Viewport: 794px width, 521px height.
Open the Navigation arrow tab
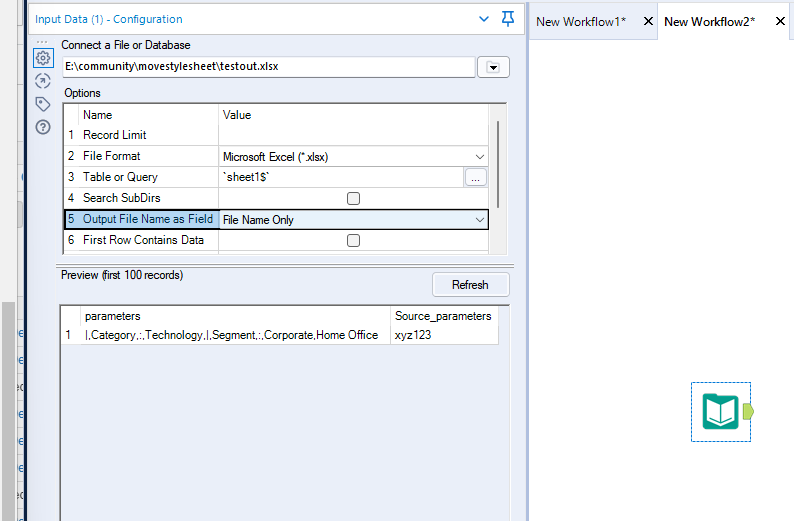click(x=42, y=81)
